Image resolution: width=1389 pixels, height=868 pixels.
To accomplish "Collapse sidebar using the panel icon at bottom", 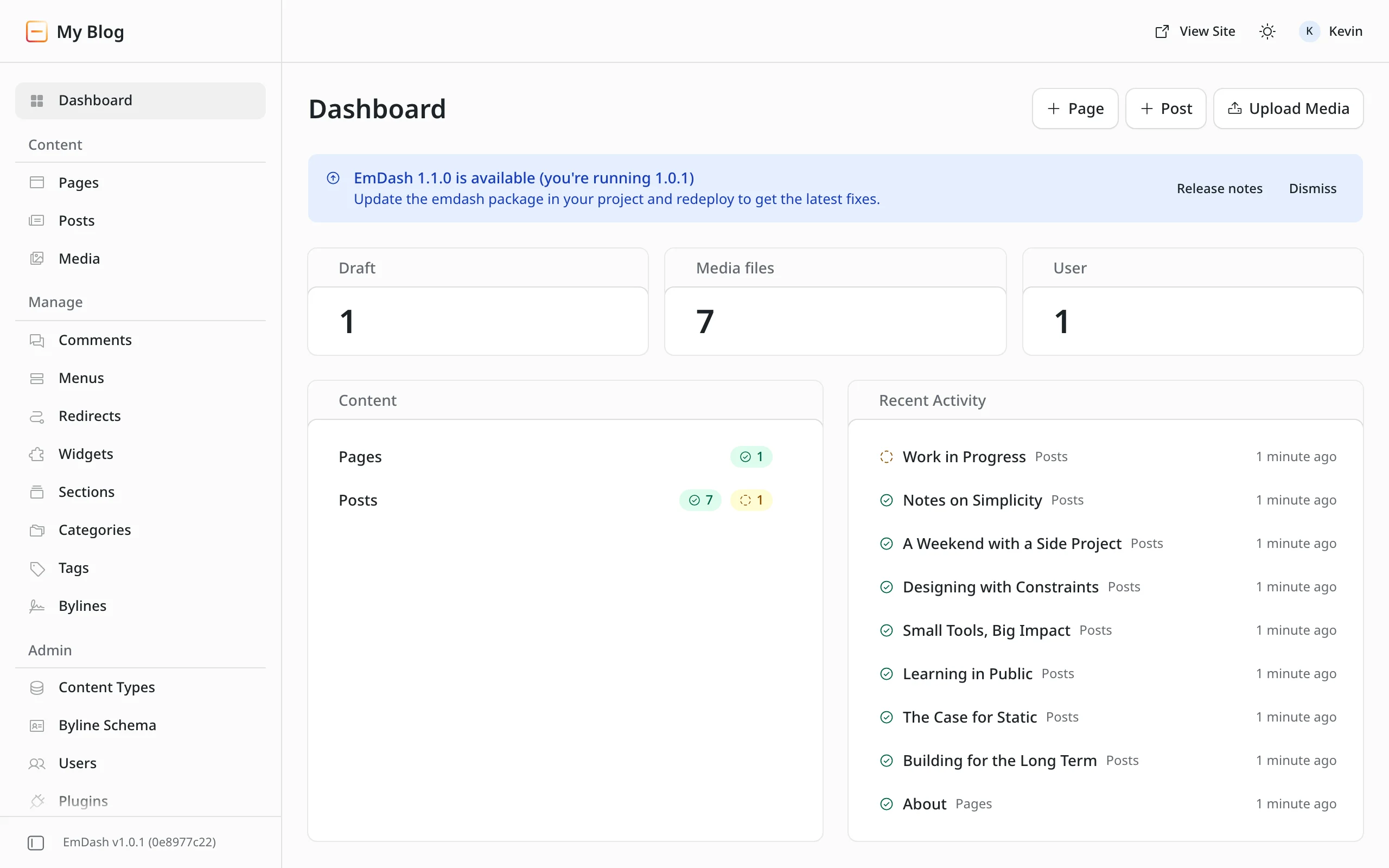I will 36,842.
